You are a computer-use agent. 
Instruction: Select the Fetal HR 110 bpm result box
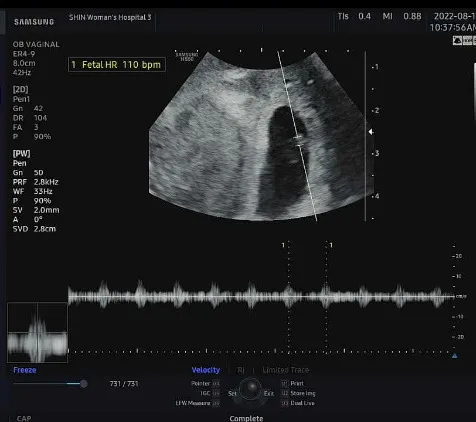[x=117, y=65]
